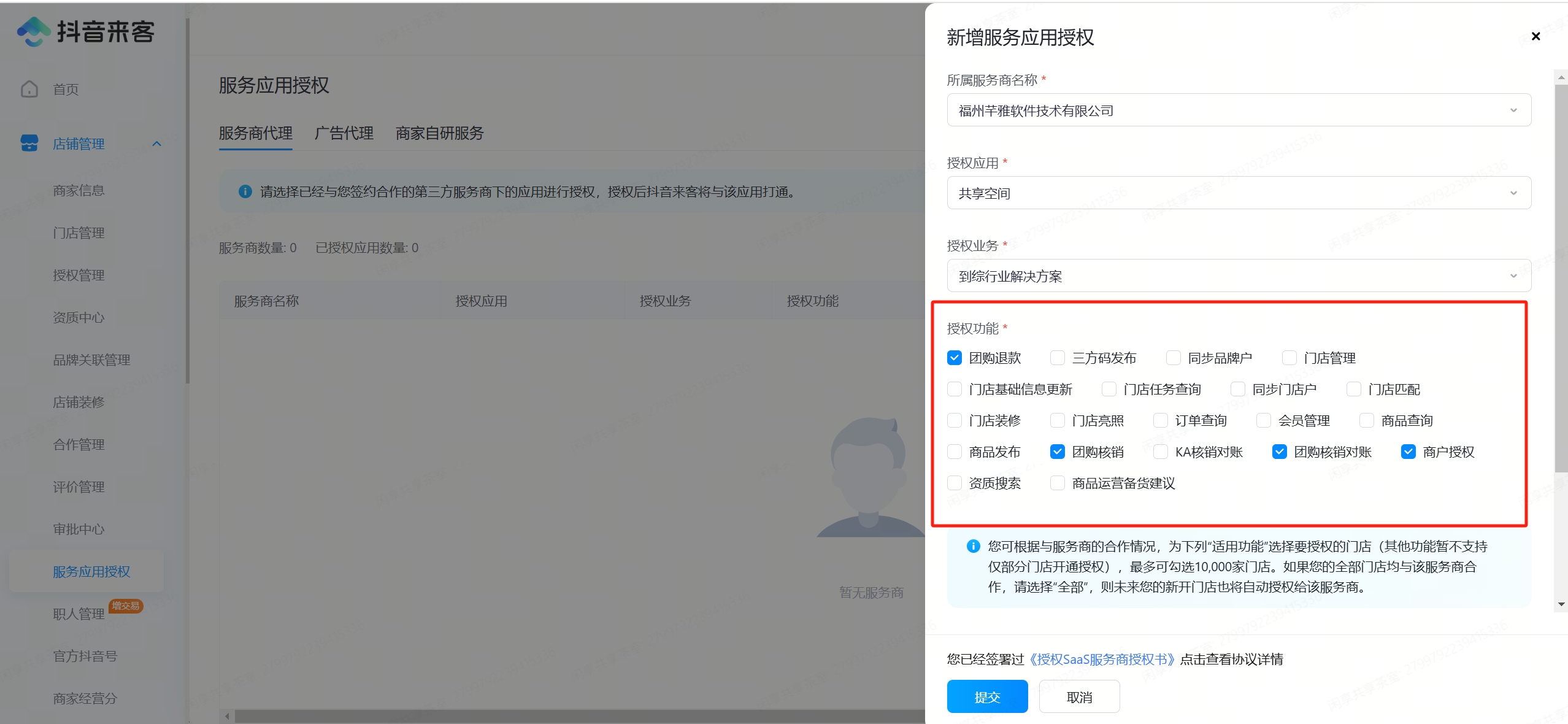Check the 商品查询 checkbox
Viewport: 1568px width, 724px height.
click(x=1367, y=420)
